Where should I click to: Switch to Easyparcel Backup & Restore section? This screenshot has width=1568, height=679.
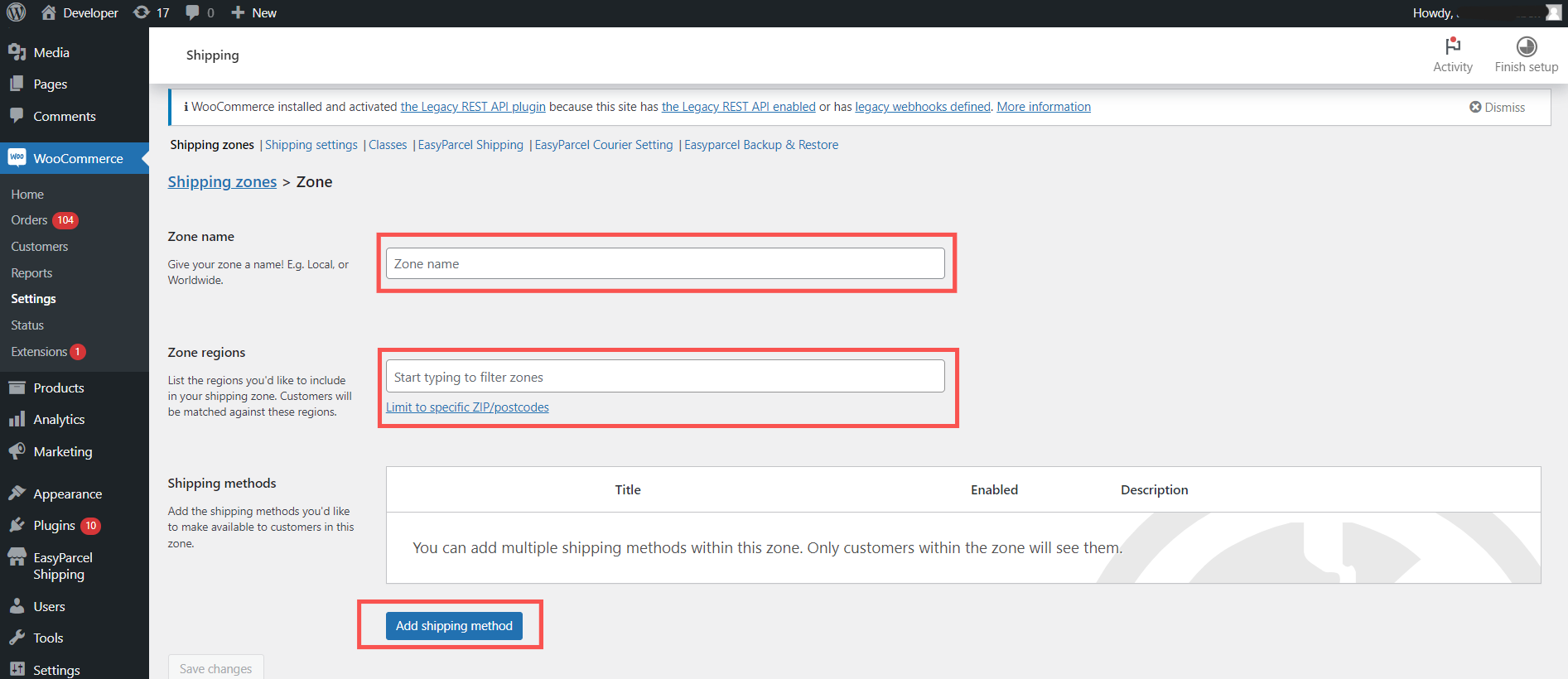[761, 145]
